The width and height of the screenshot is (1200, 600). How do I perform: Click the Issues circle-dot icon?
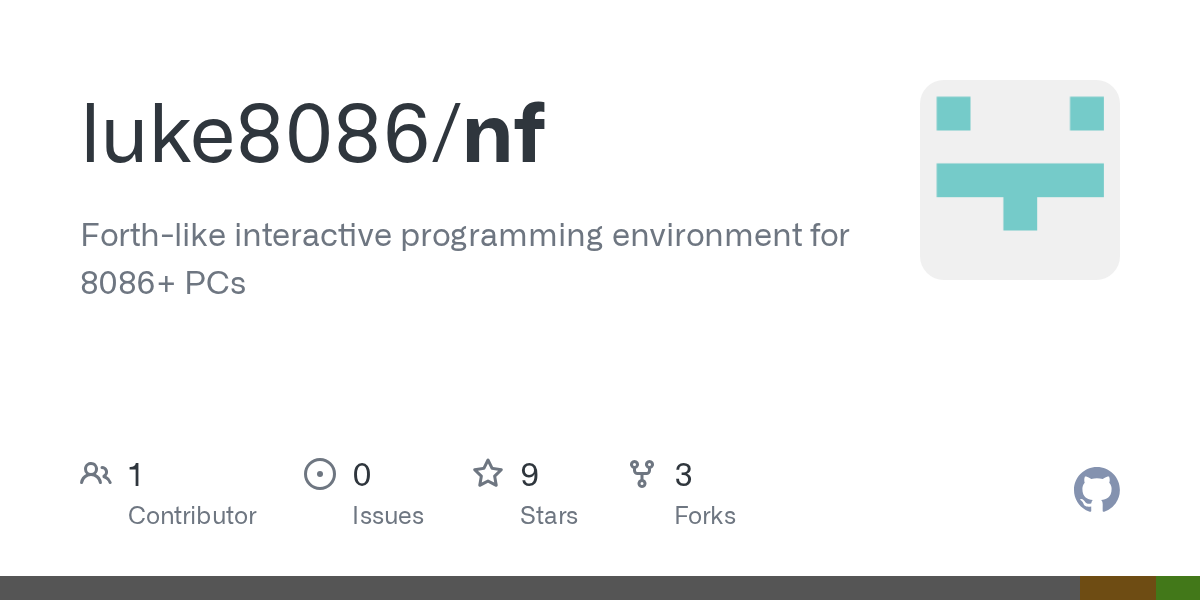pos(319,474)
